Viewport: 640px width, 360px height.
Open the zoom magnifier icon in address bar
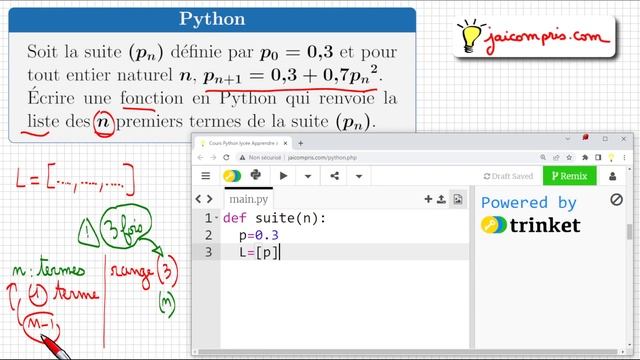(543, 157)
